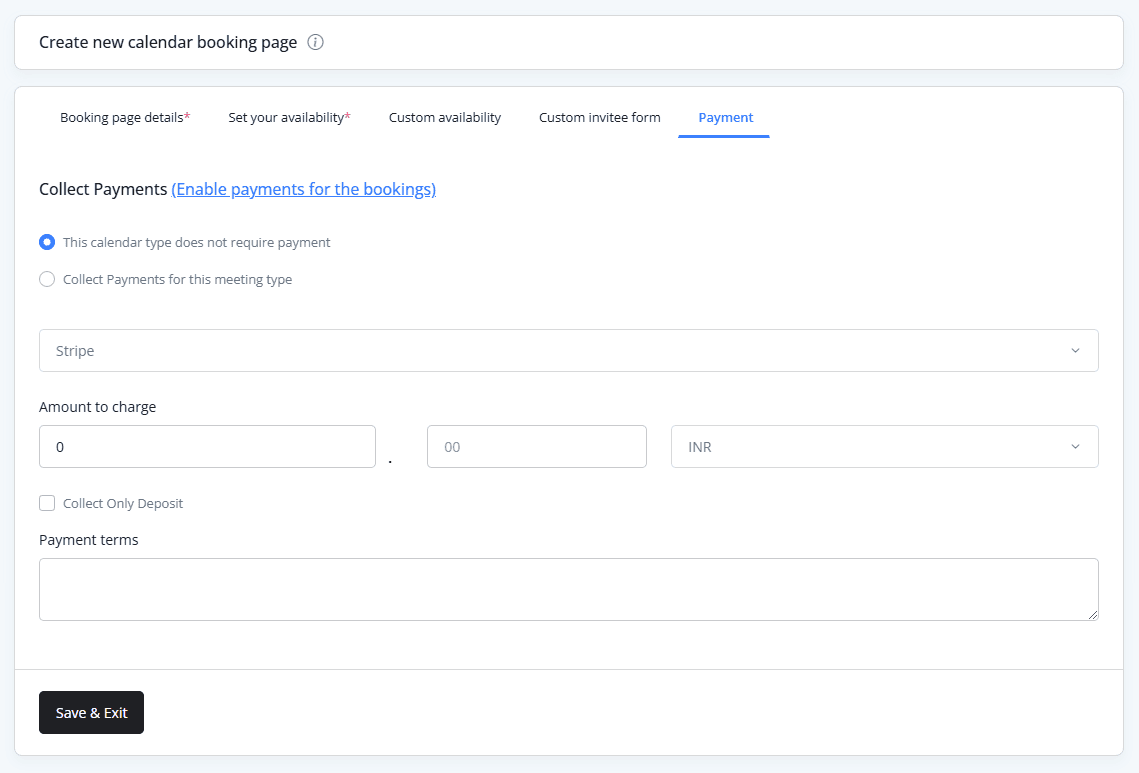Follow the Enable payments for the bookings link
1139x773 pixels.
pyautogui.click(x=303, y=189)
